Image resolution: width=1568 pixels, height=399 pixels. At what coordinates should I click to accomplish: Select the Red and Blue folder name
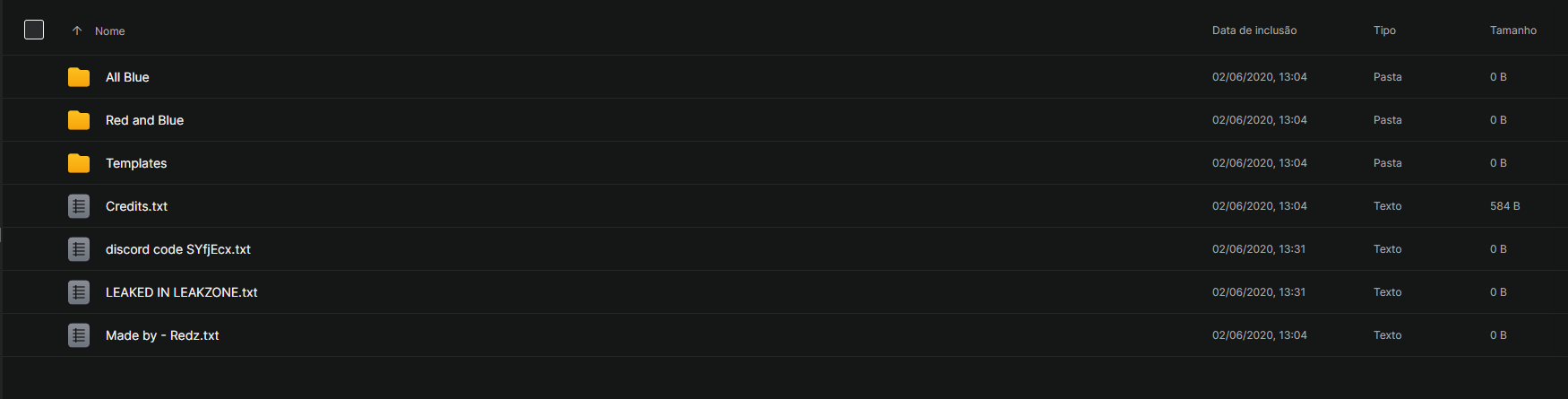coord(144,120)
